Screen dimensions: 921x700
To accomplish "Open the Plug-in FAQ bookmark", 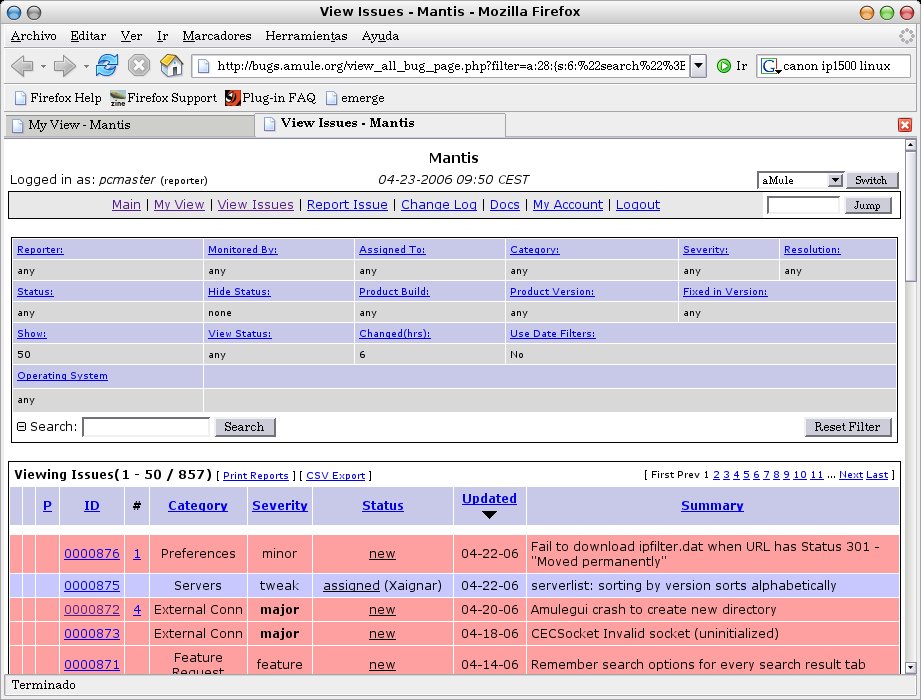I will click(x=270, y=98).
